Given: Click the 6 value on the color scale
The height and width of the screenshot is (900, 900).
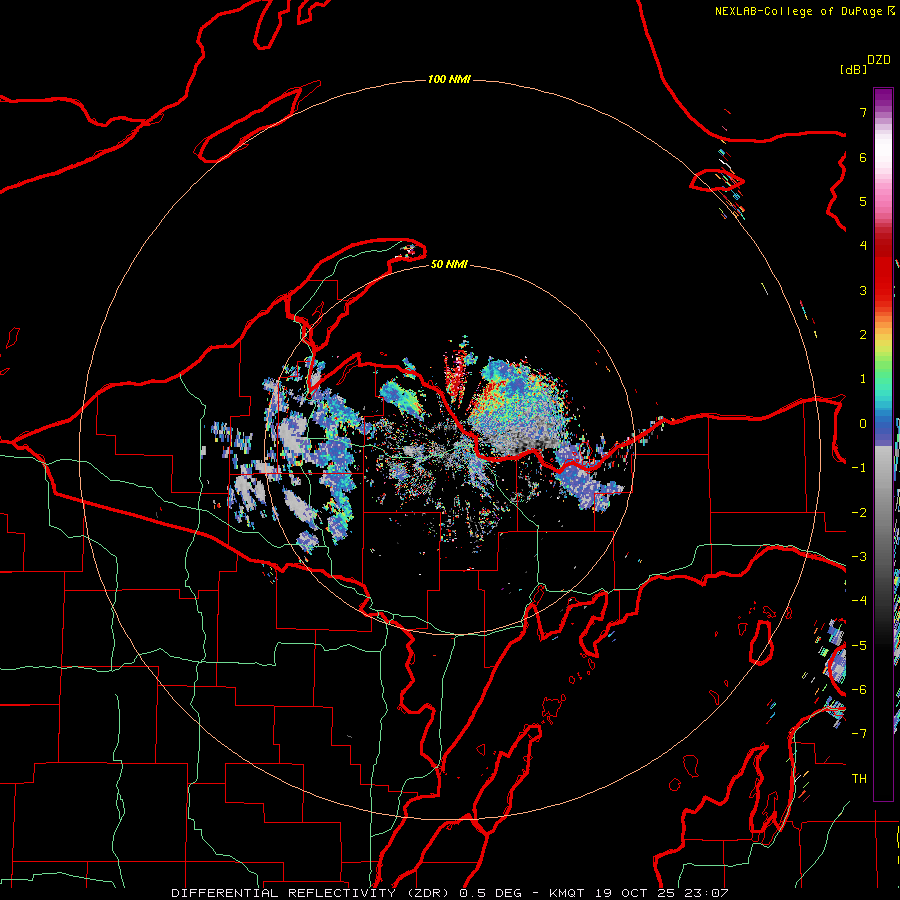Looking at the screenshot, I should (x=863, y=157).
